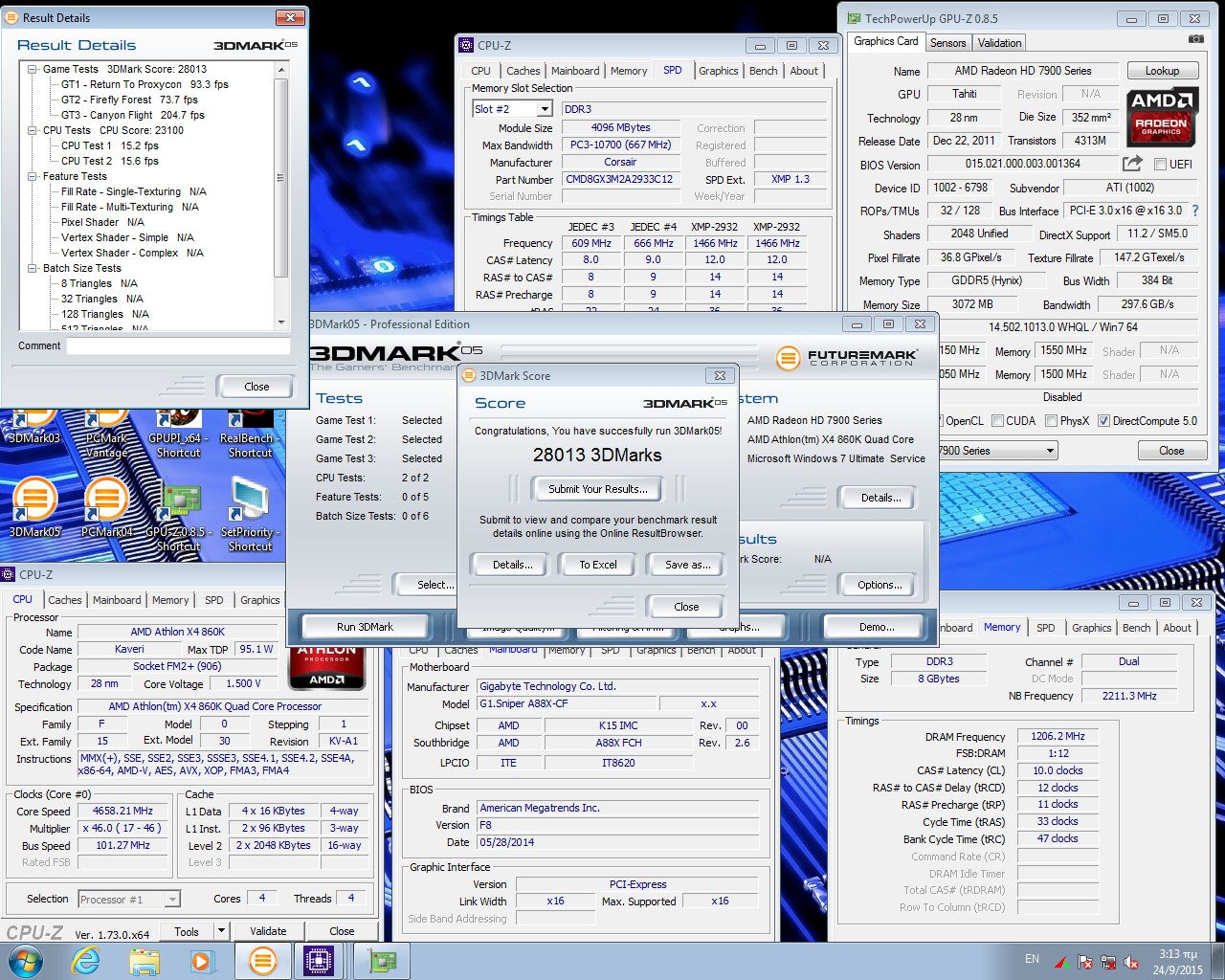Click the speaker volume icon in system tray
1225x980 pixels.
tap(1131, 962)
